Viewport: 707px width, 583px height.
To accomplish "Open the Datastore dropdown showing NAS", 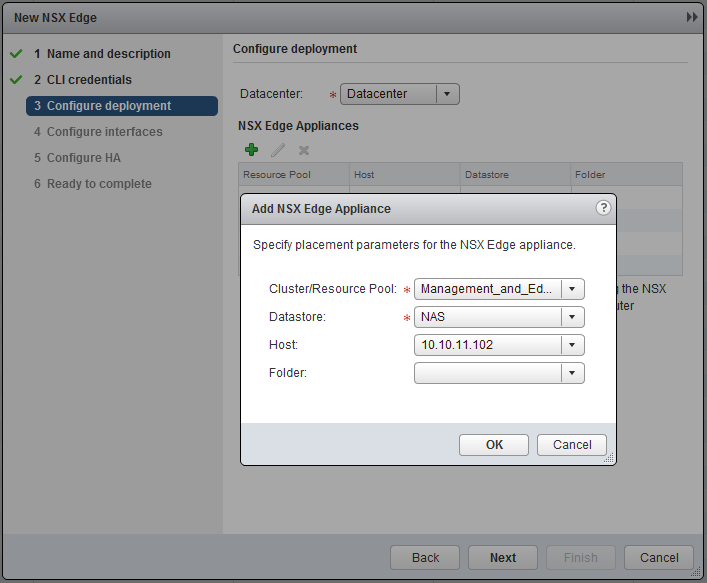I will pyautogui.click(x=572, y=317).
